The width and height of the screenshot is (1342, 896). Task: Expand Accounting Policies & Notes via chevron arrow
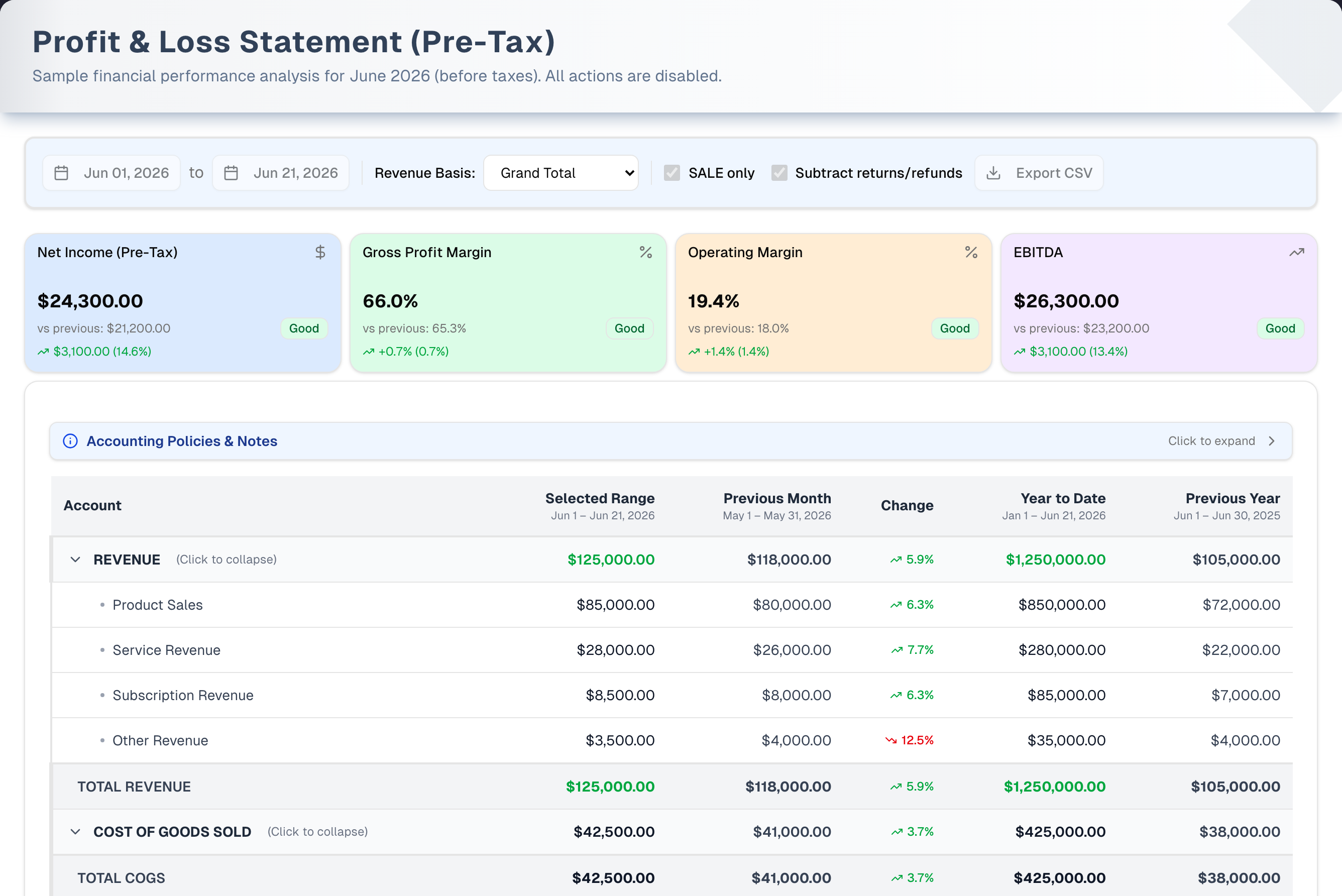(1271, 440)
